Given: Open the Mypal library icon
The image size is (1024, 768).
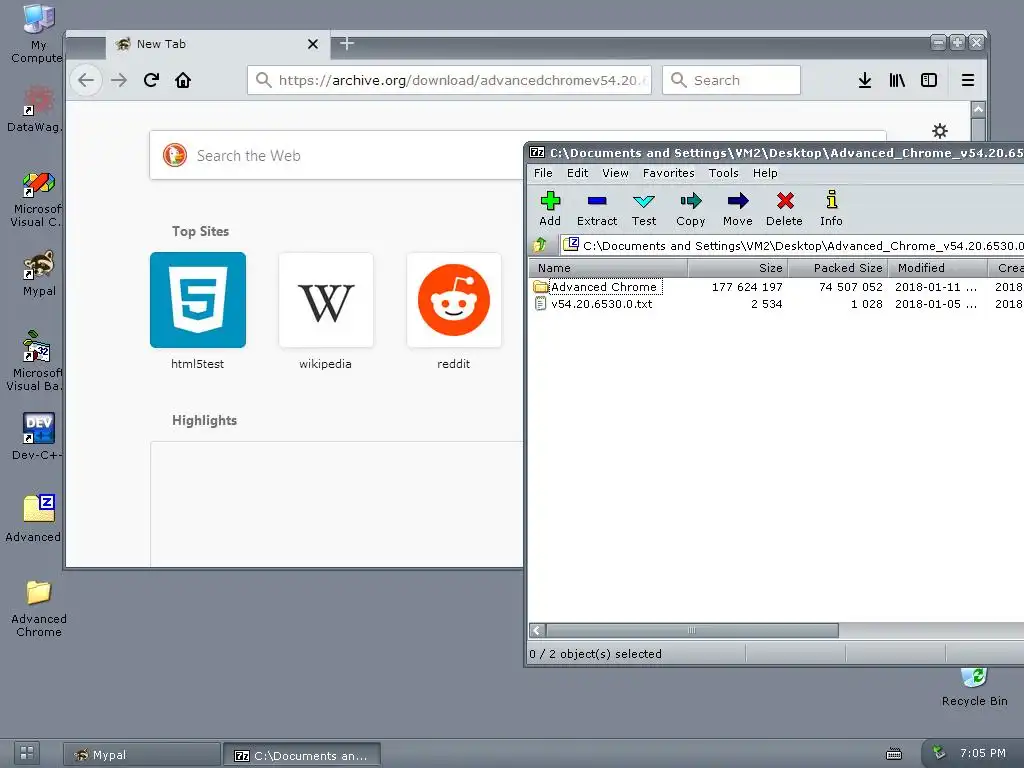Looking at the screenshot, I should 897,80.
